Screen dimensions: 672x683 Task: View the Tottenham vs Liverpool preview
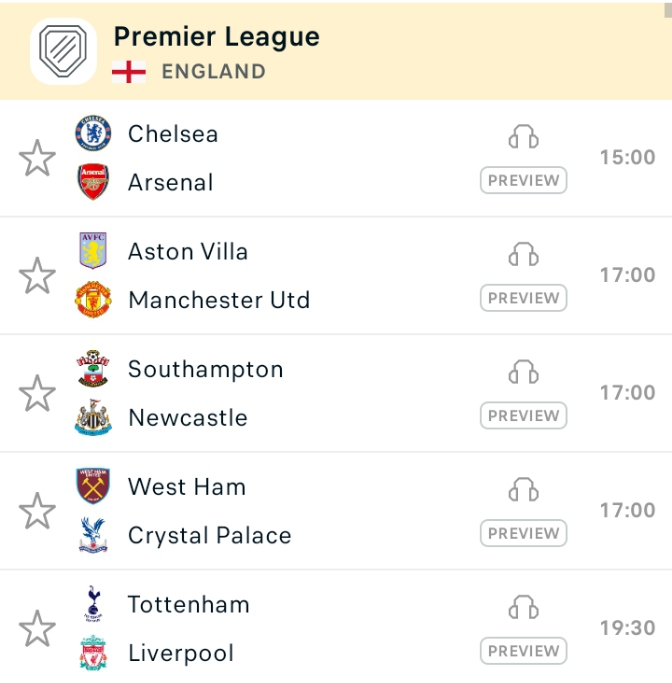523,651
